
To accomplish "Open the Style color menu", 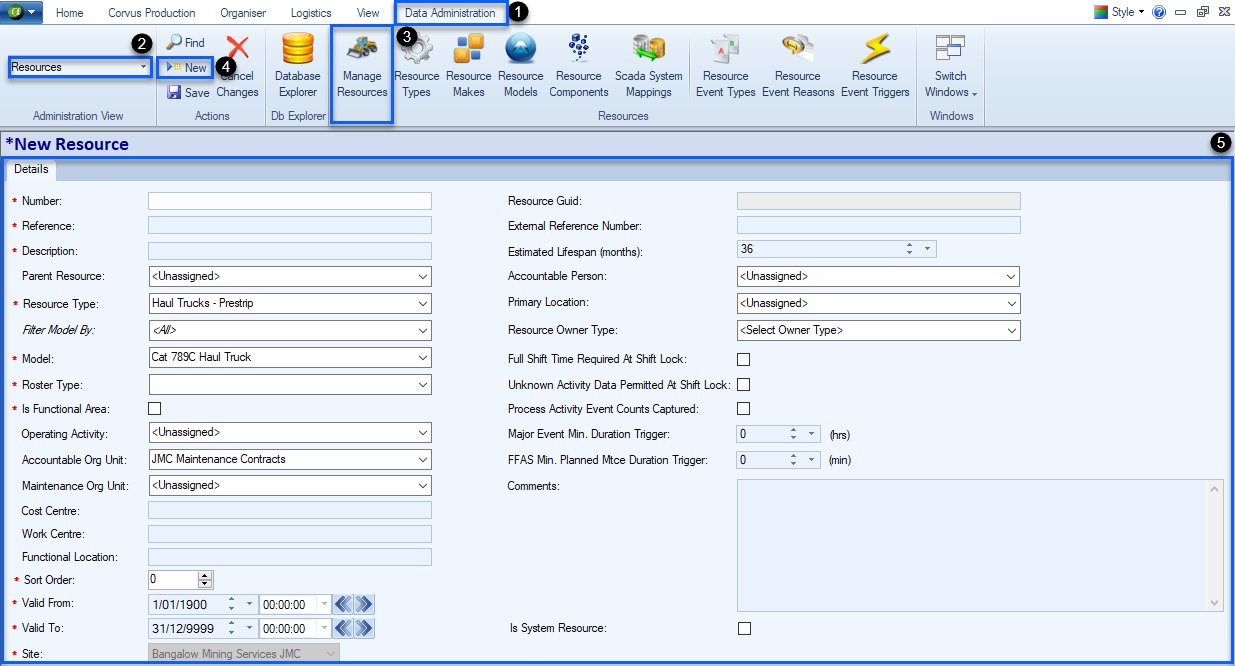I will pos(1119,13).
